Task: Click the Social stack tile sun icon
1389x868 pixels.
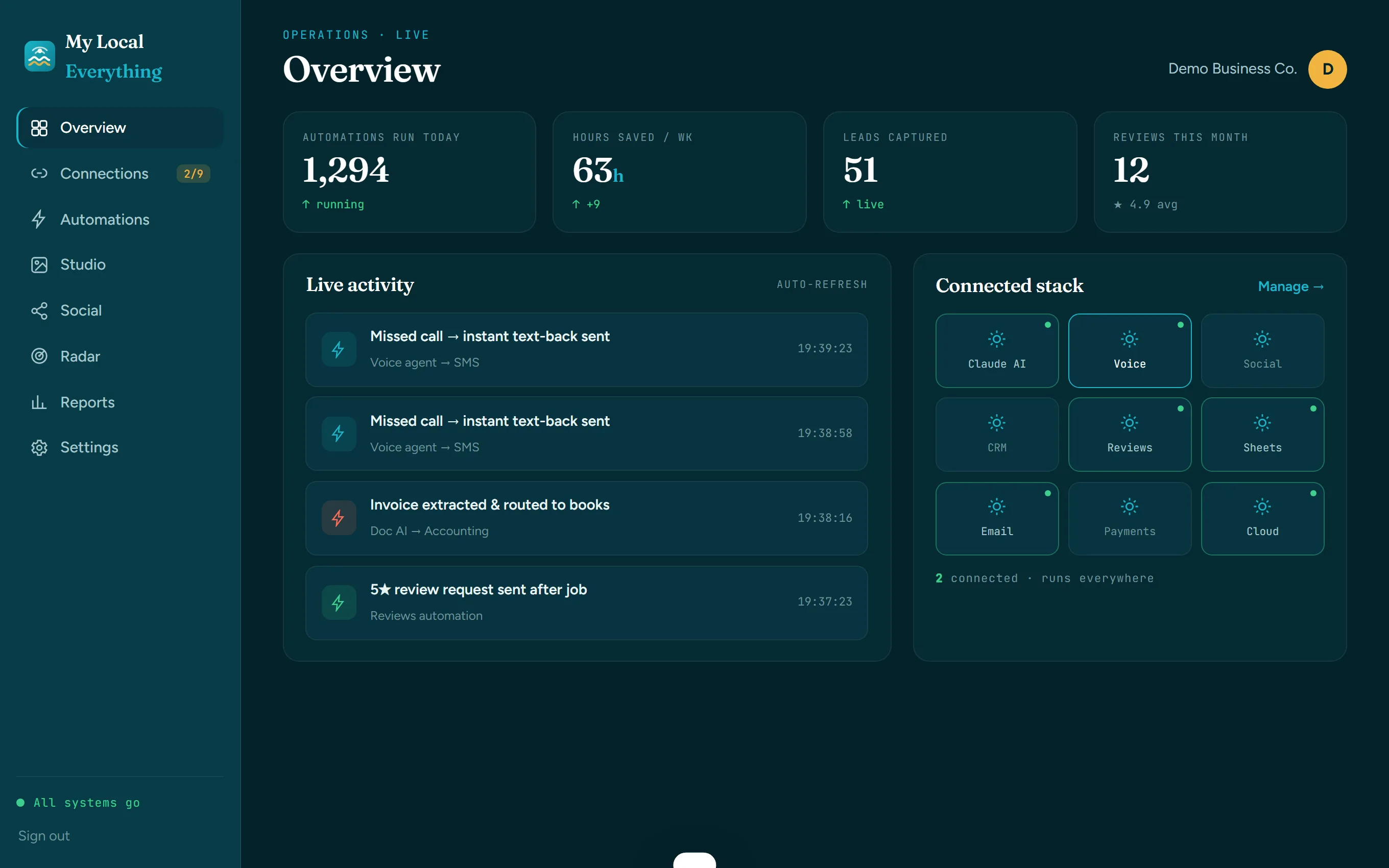Action: tap(1262, 339)
